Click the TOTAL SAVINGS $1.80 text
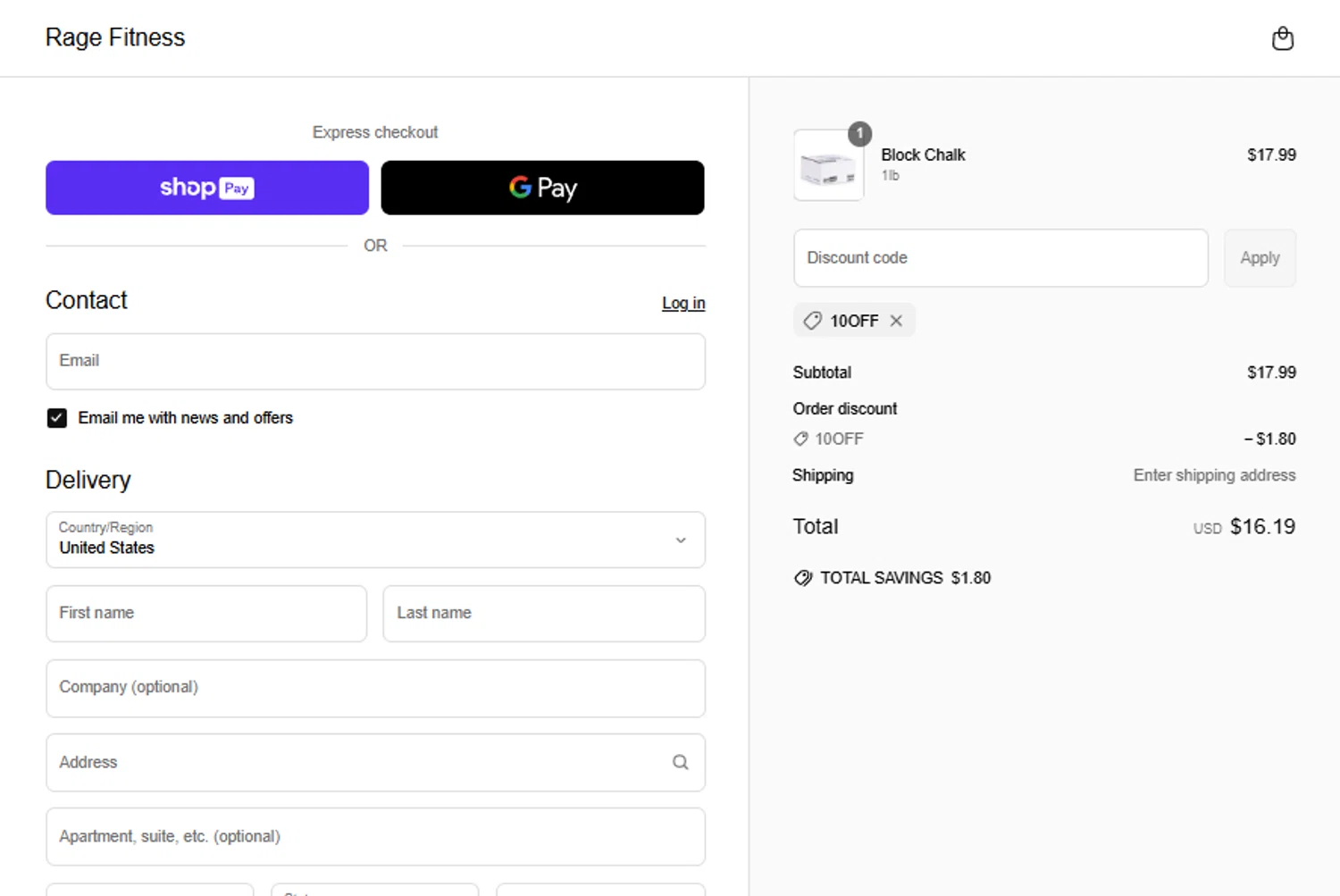This screenshot has height=896, width=1340. (x=905, y=578)
